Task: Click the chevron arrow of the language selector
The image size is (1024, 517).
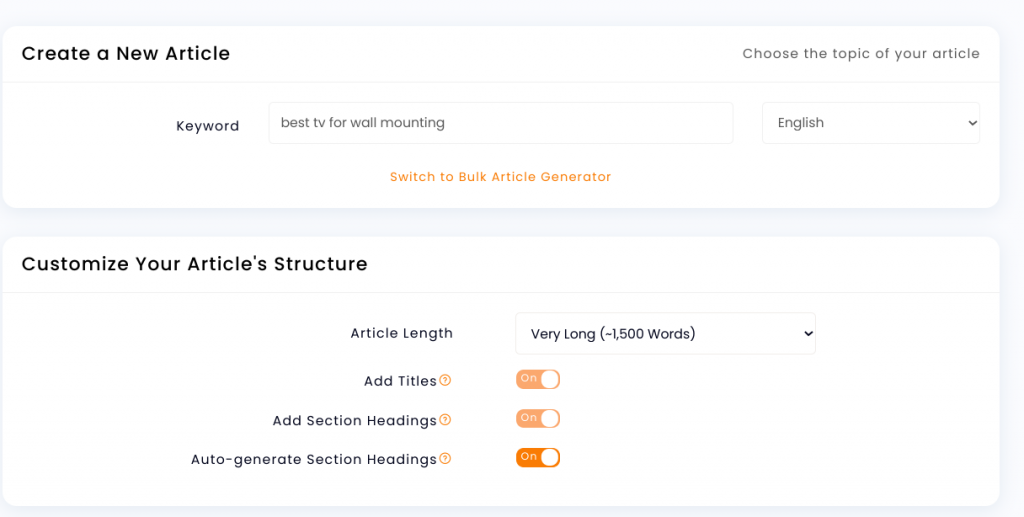Action: pyautogui.click(x=972, y=123)
